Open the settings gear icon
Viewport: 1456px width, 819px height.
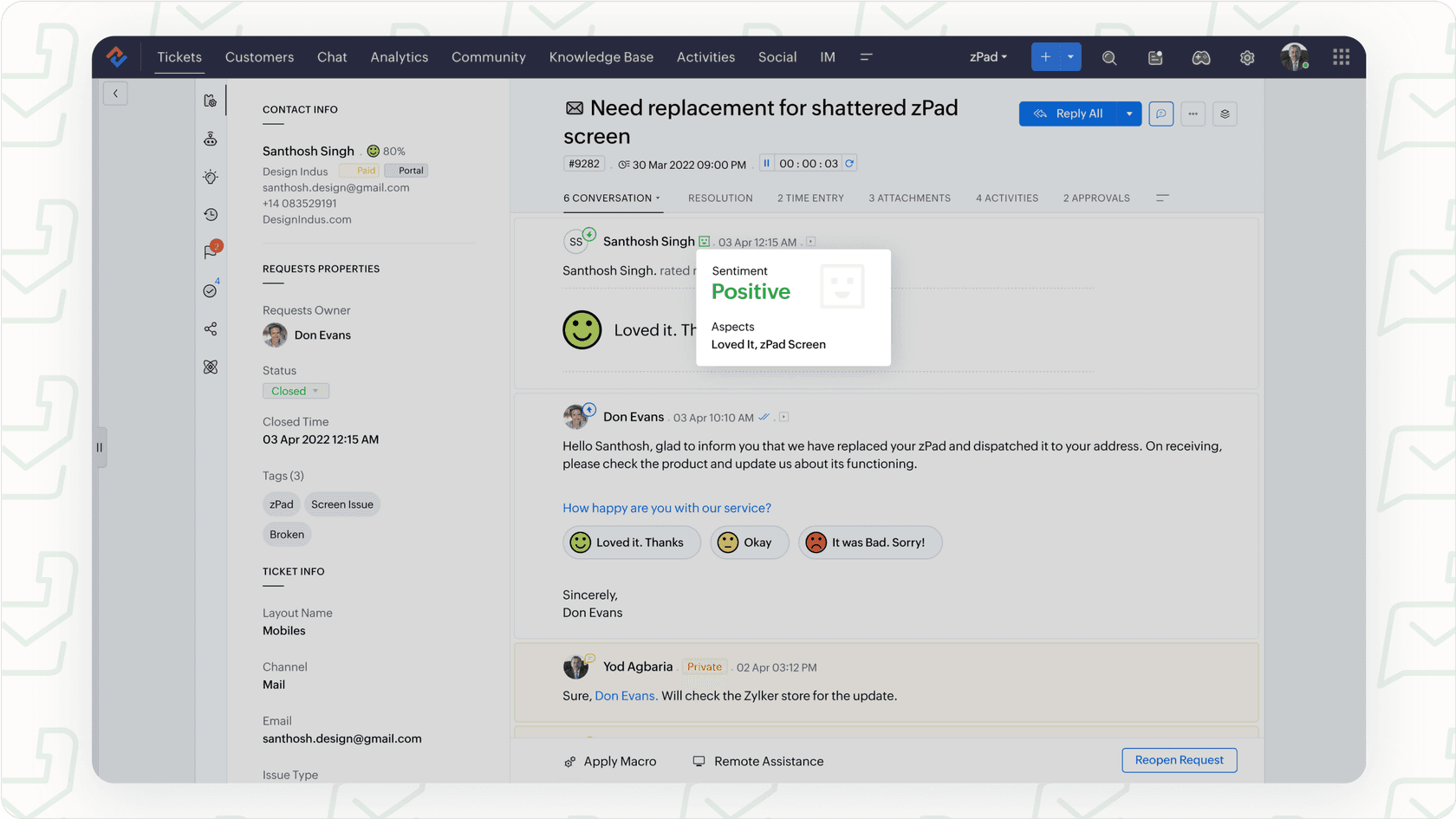click(1247, 57)
